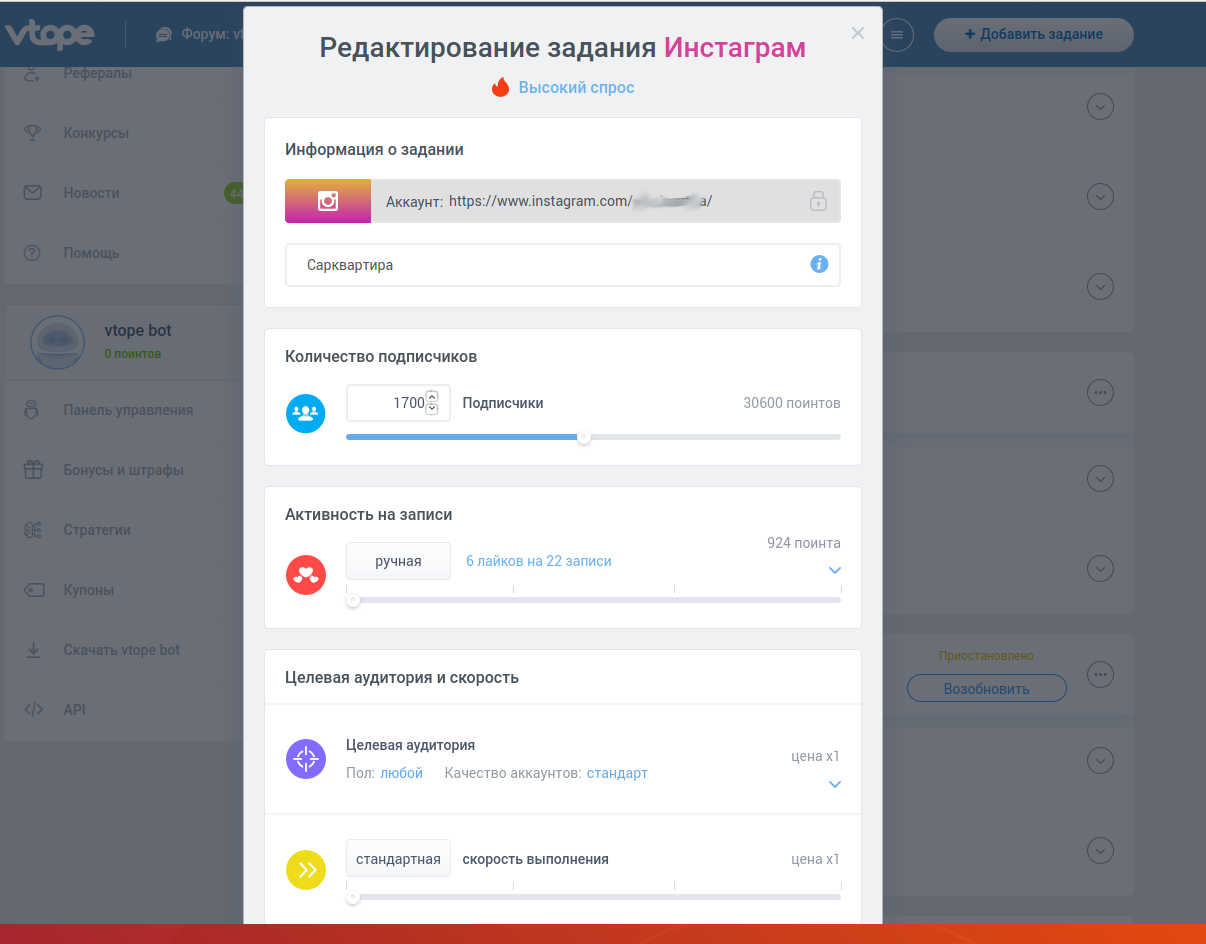Click the Возобновить button on paused task
1206x944 pixels.
coord(986,688)
